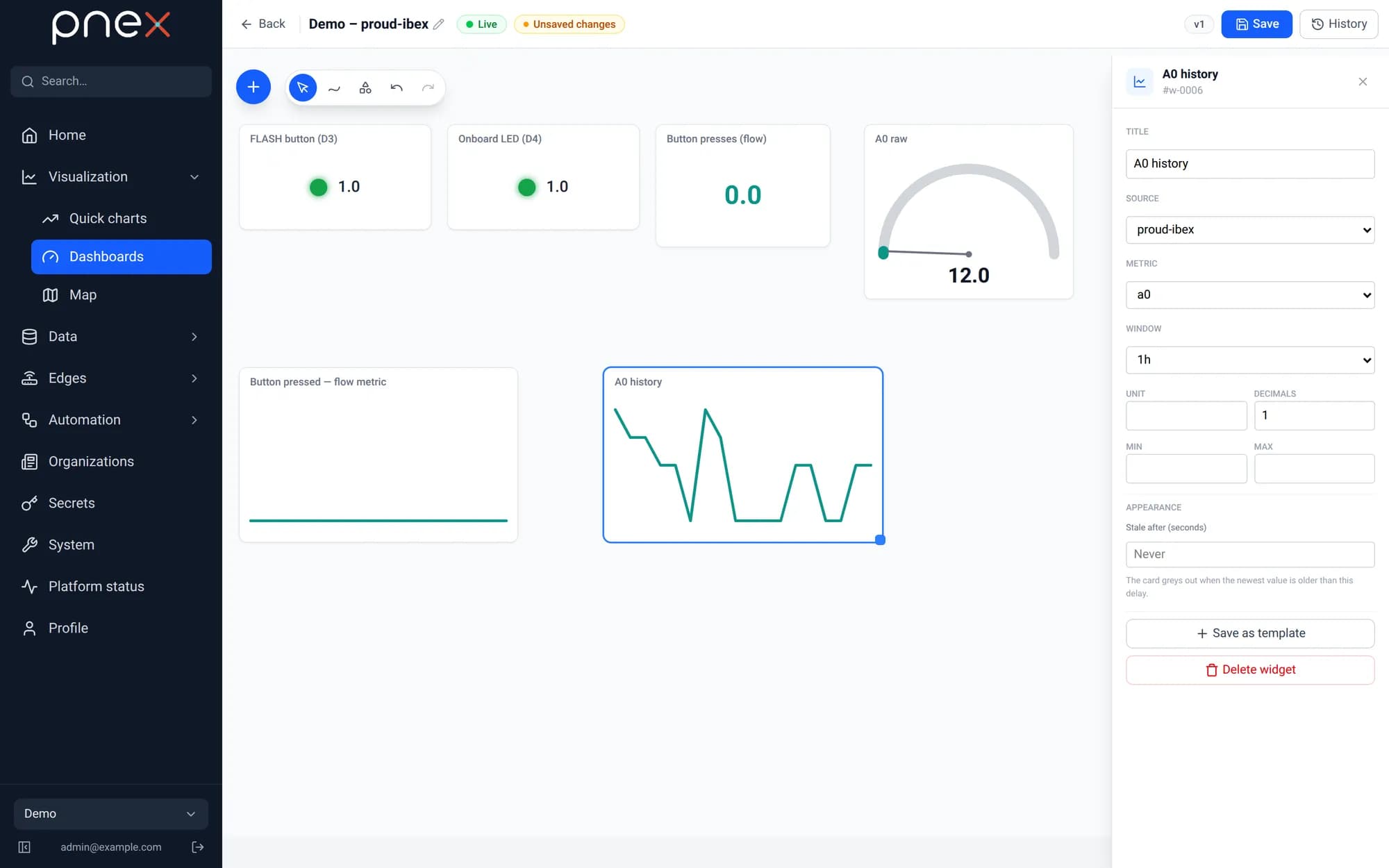Viewport: 1389px width, 868px height.
Task: Click the Stale after seconds field
Action: click(1249, 554)
